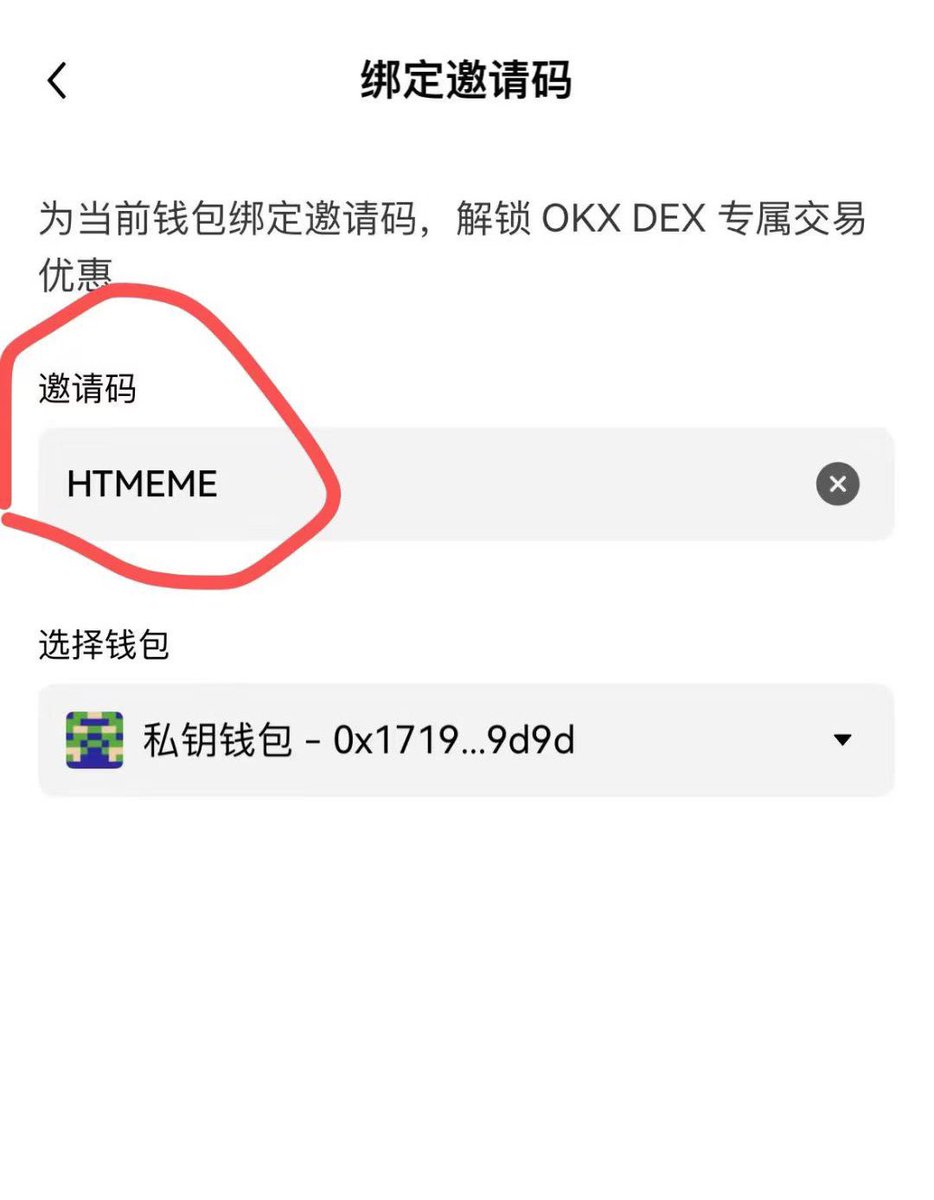Click the pixelated wallet avatar icon
This screenshot has width=934, height=1200.
tap(94, 740)
